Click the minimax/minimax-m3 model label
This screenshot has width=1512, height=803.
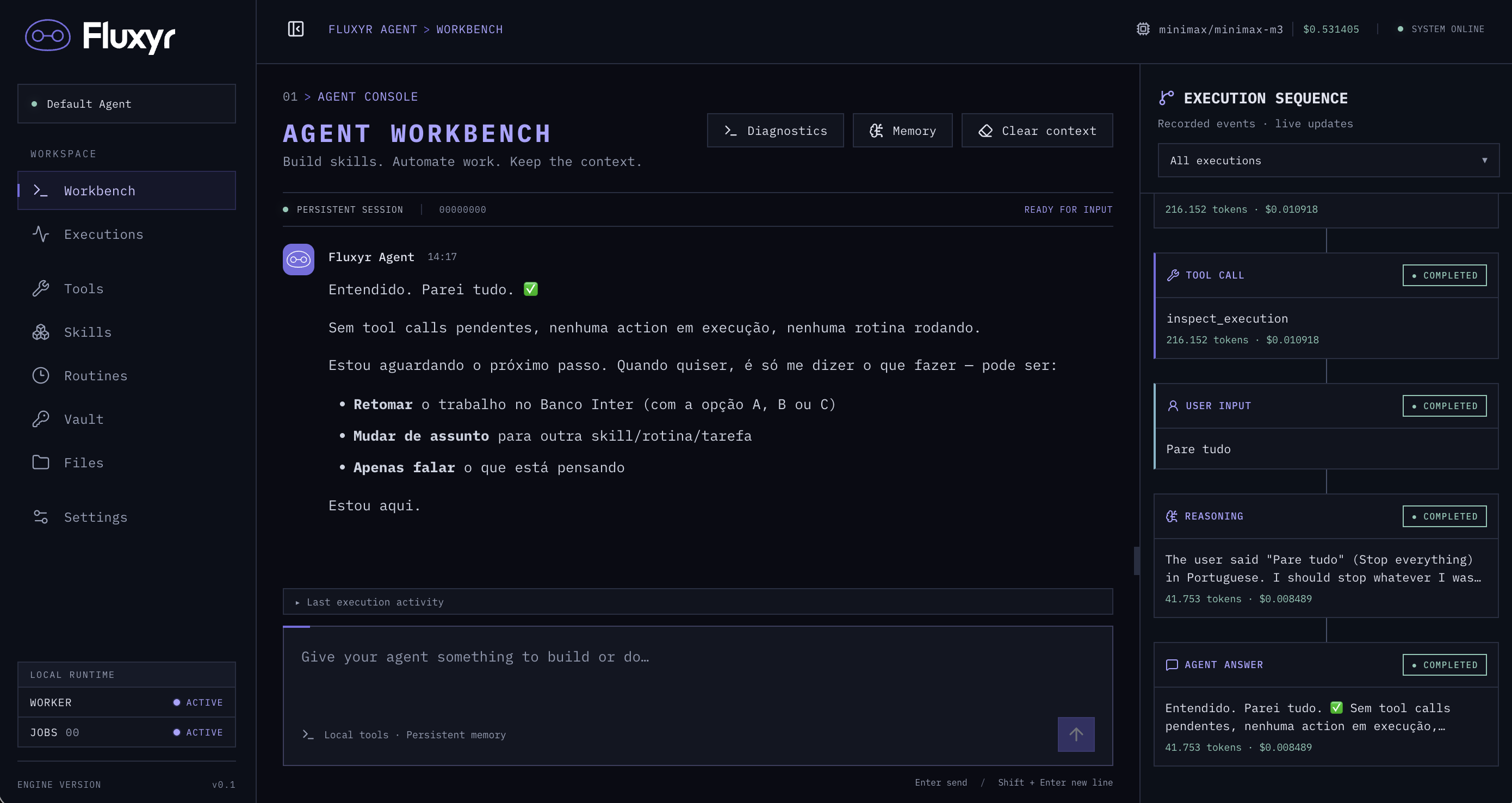[x=1220, y=29]
